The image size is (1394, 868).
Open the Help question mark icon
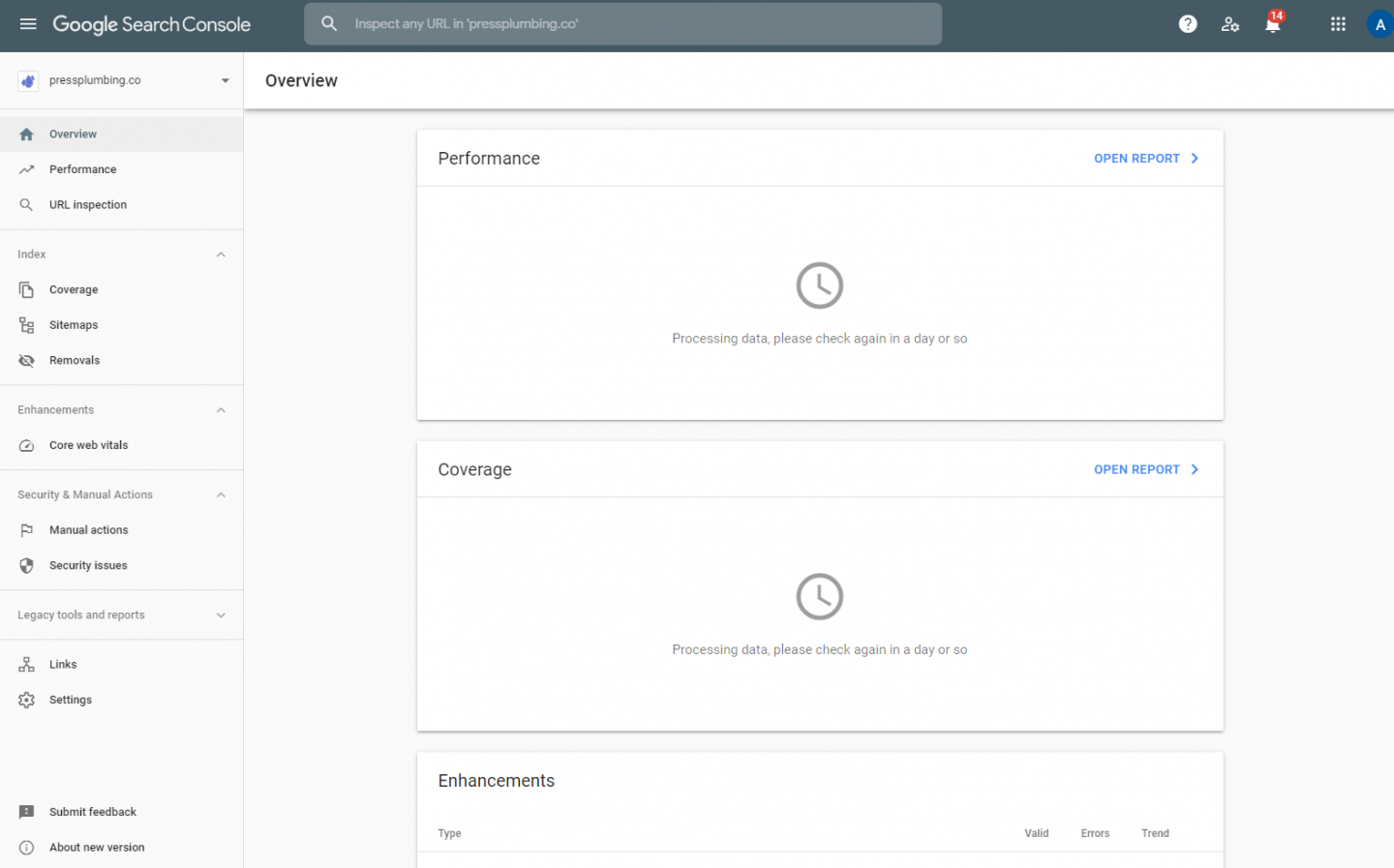point(1188,24)
